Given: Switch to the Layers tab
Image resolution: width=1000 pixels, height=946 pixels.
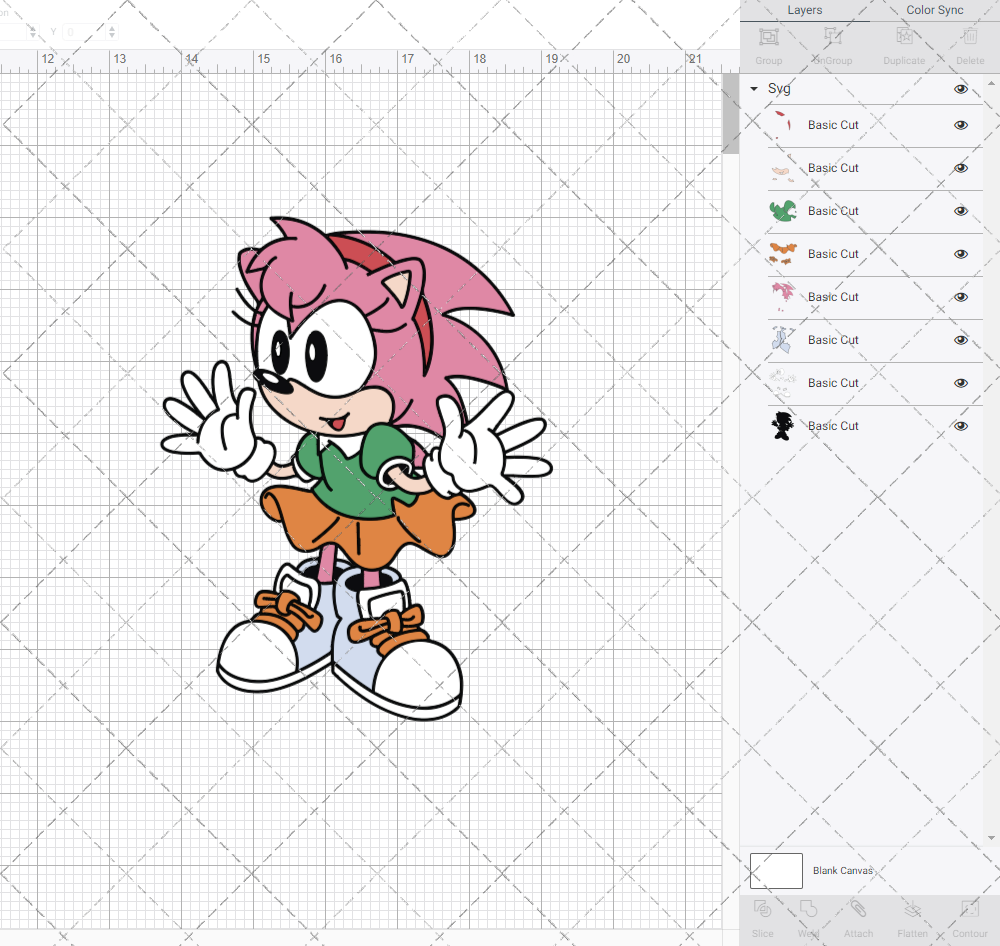Looking at the screenshot, I should coord(804,10).
